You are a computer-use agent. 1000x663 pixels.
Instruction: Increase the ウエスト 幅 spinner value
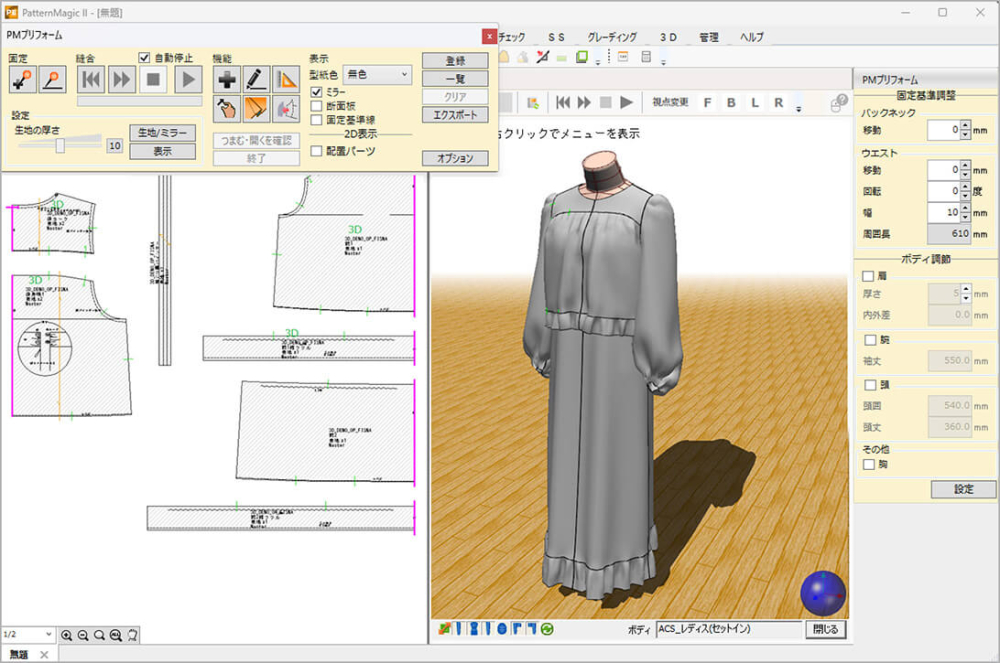pyautogui.click(x=964, y=208)
